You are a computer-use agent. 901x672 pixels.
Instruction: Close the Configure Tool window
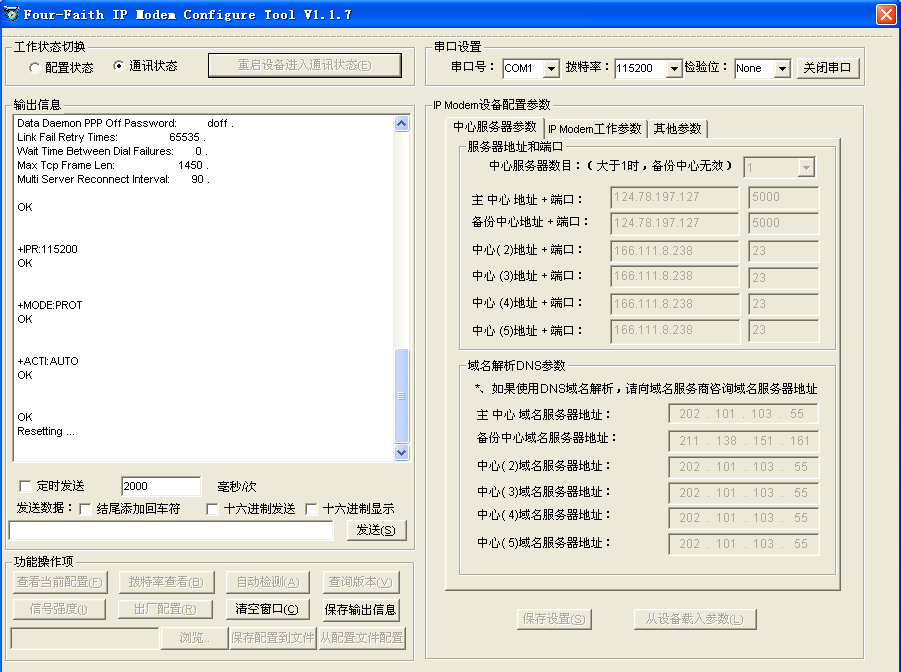[x=886, y=14]
